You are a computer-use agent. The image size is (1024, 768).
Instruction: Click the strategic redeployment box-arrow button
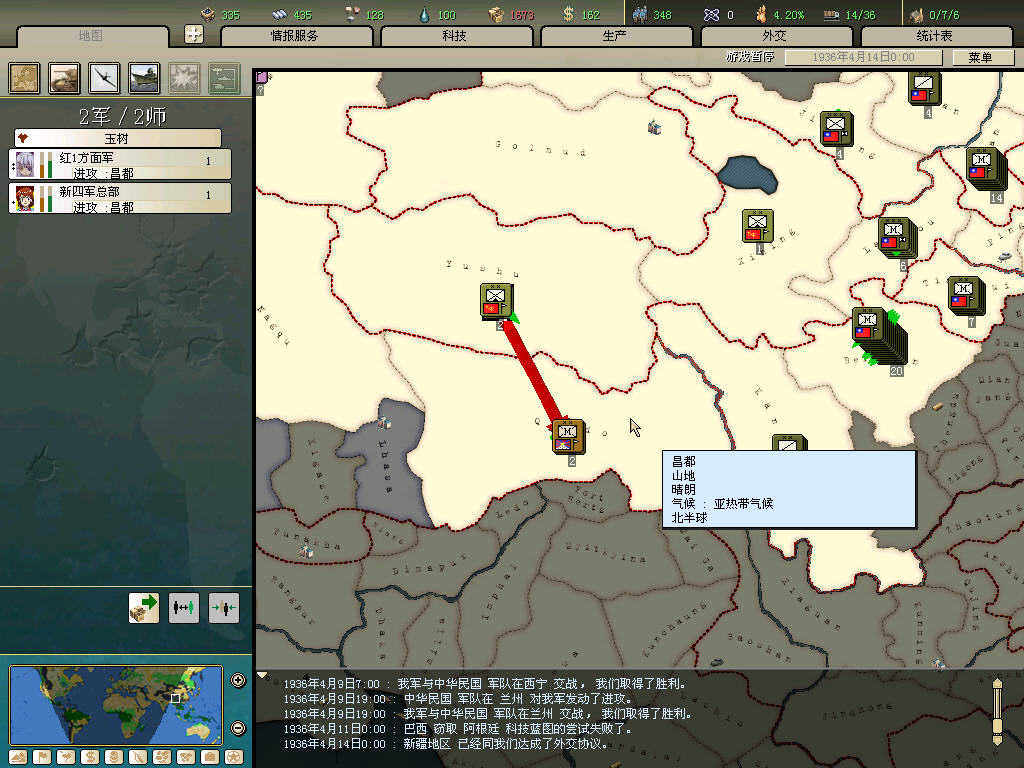144,608
